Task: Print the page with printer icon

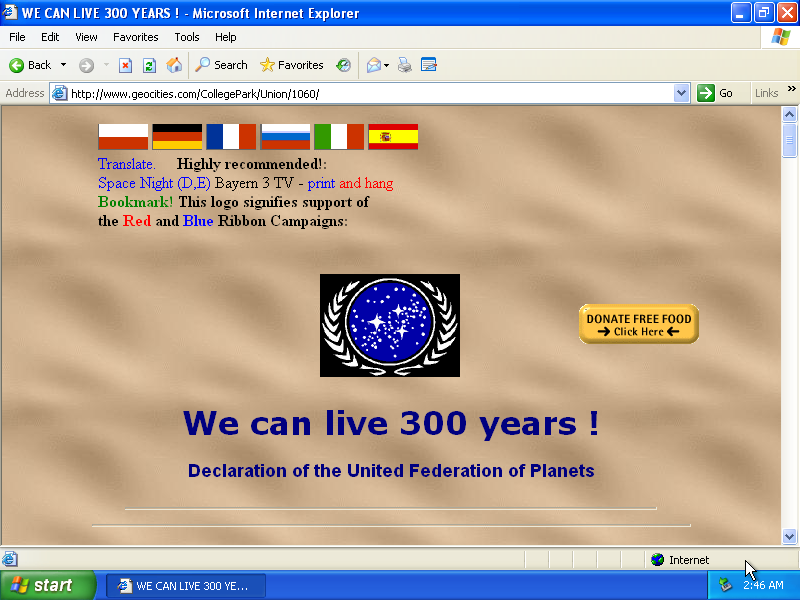Action: coord(405,65)
